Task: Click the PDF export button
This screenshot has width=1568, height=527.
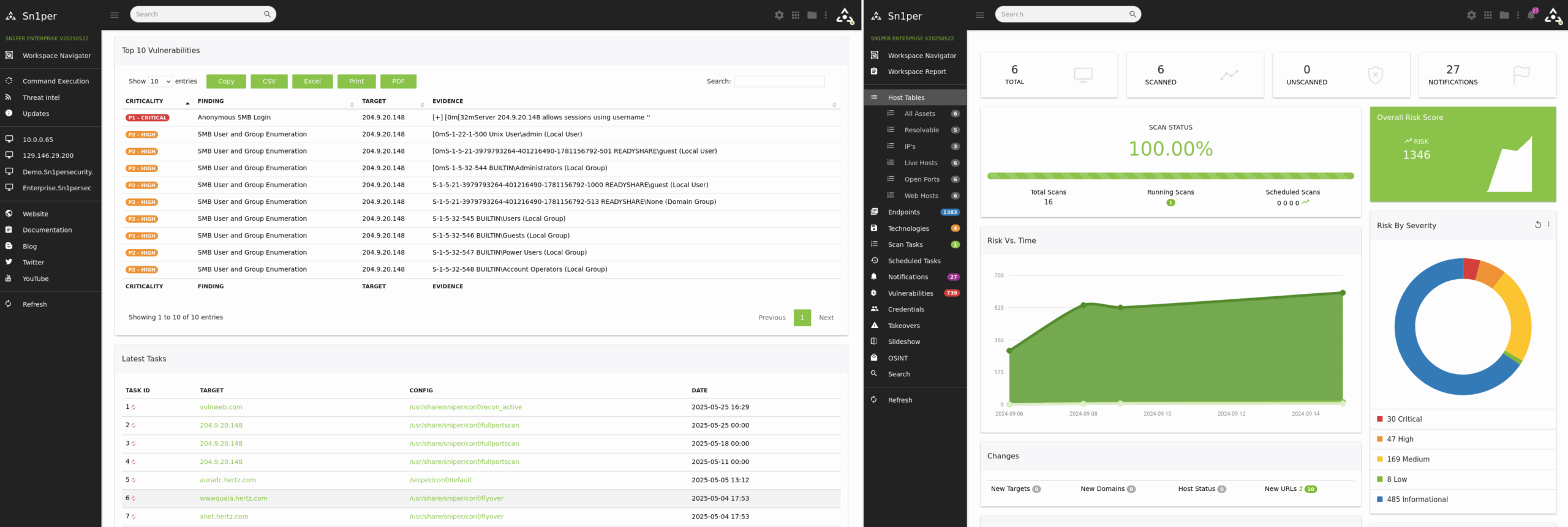Action: pyautogui.click(x=398, y=81)
